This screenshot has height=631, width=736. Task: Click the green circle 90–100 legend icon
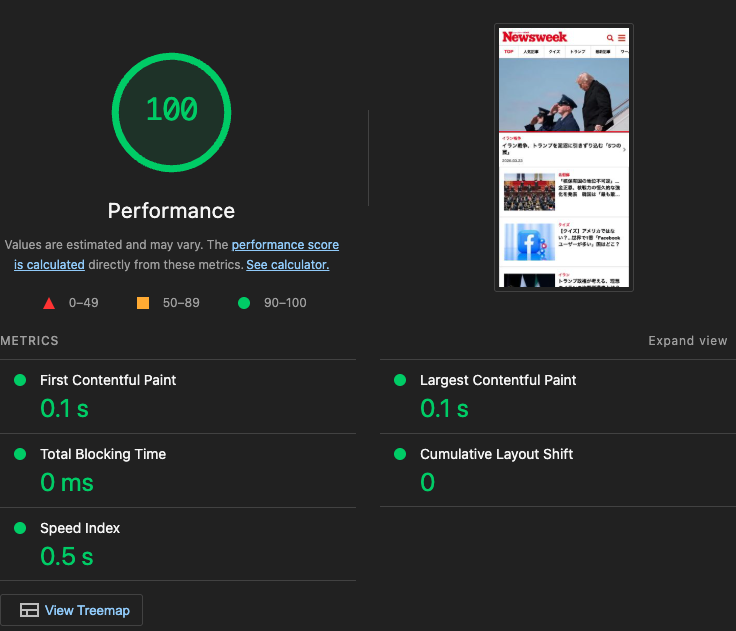pyautogui.click(x=243, y=303)
